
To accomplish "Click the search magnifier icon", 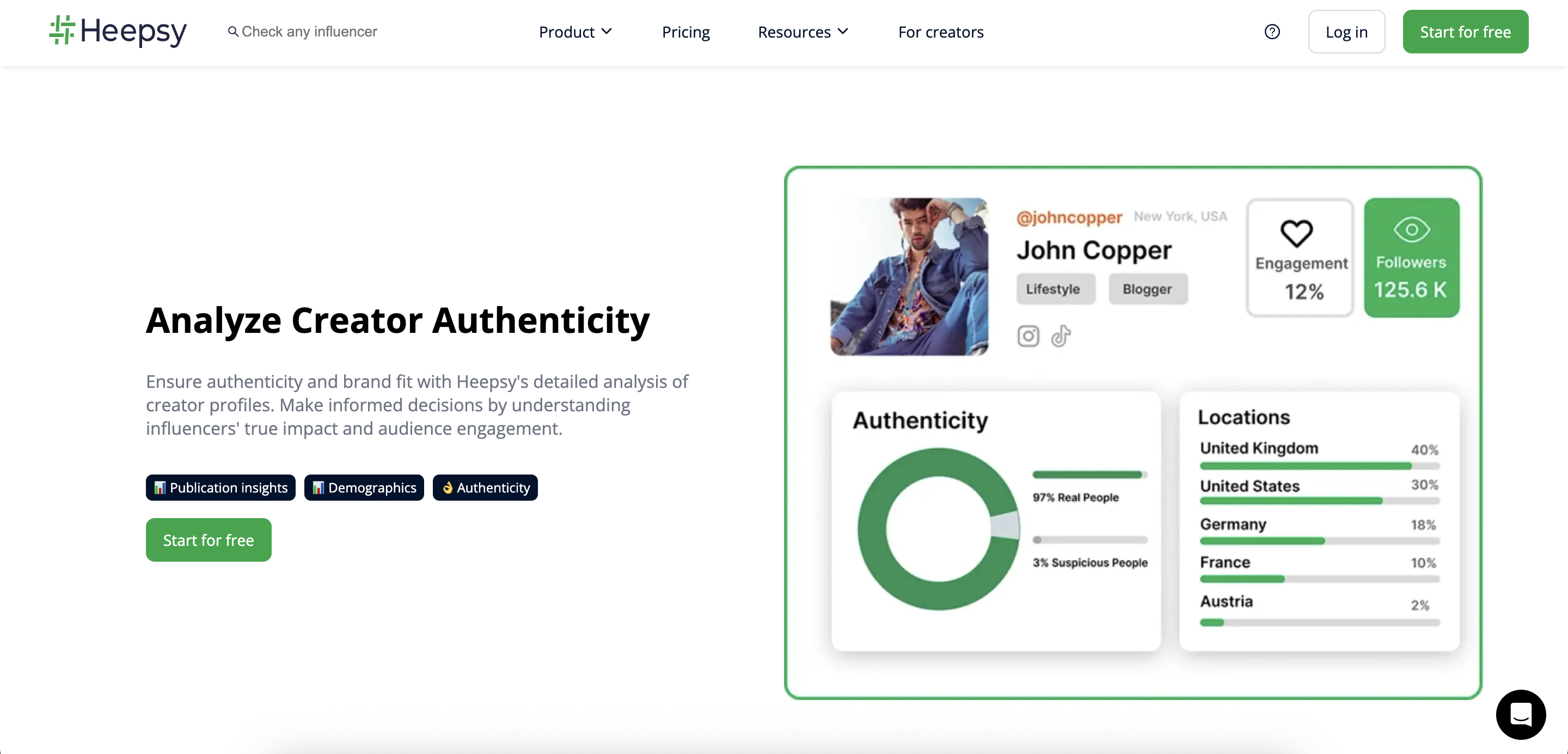I will 232,32.
